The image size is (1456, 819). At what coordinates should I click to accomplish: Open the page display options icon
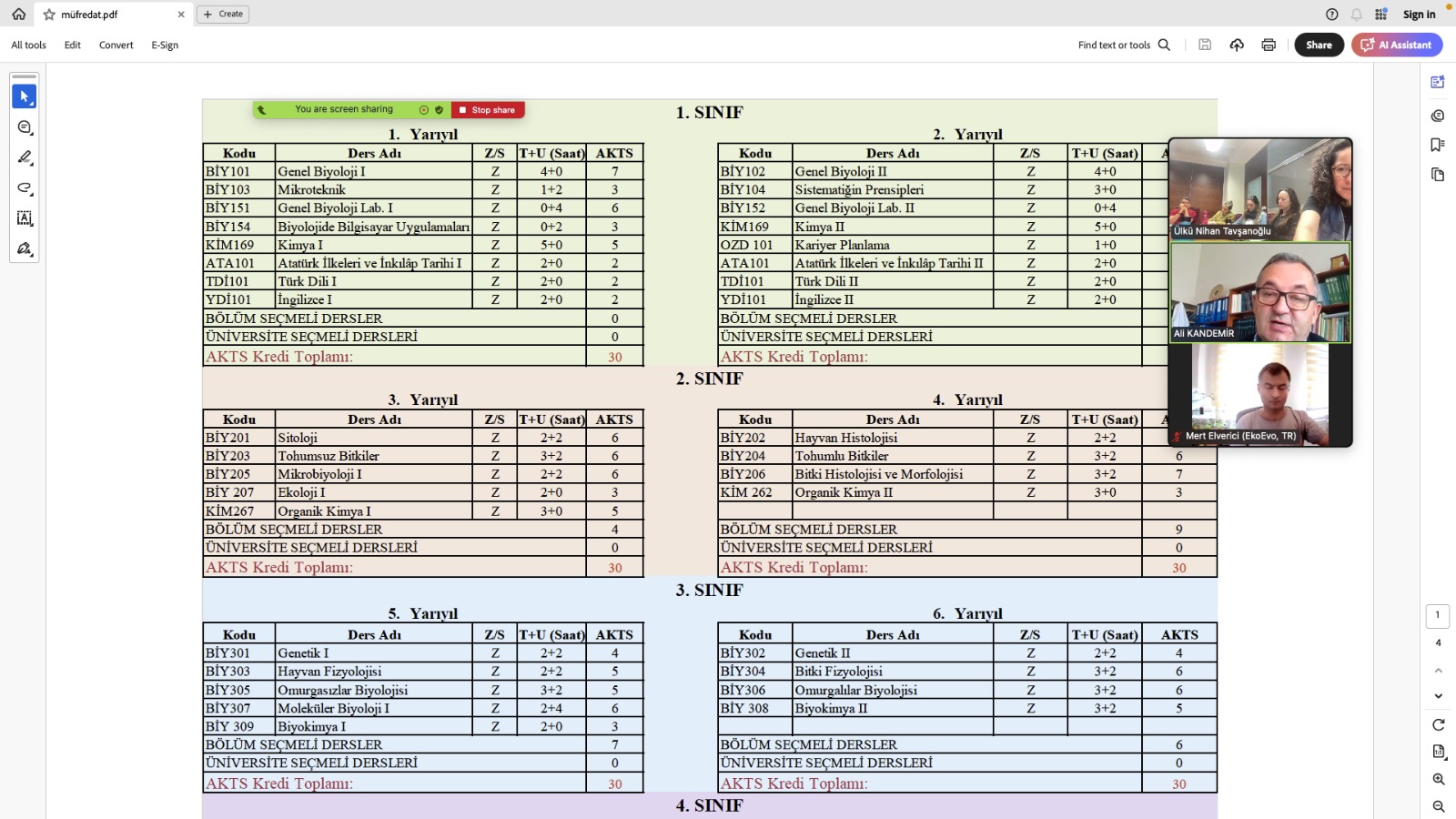tap(1438, 752)
